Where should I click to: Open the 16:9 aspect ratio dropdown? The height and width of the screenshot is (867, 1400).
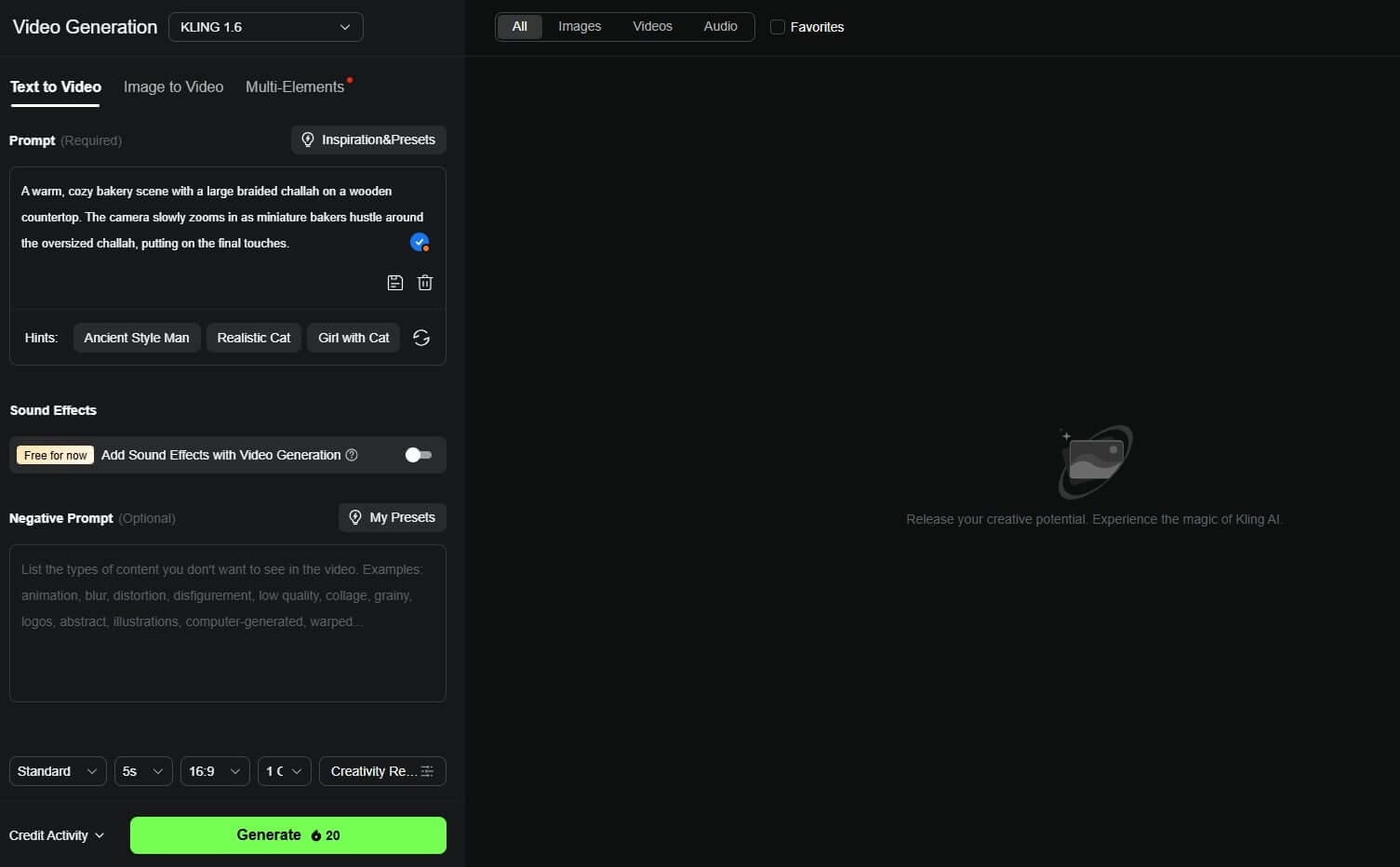[x=215, y=771]
